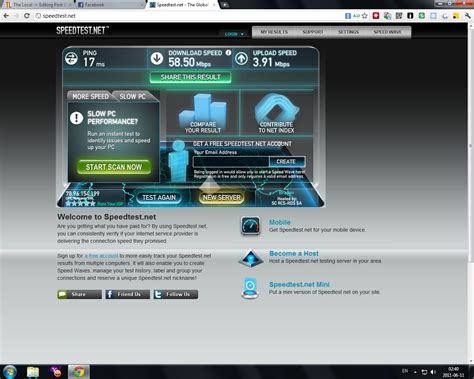Viewport: 474px width, 379px height.
Task: Open the Mobile link
Action: [280, 222]
